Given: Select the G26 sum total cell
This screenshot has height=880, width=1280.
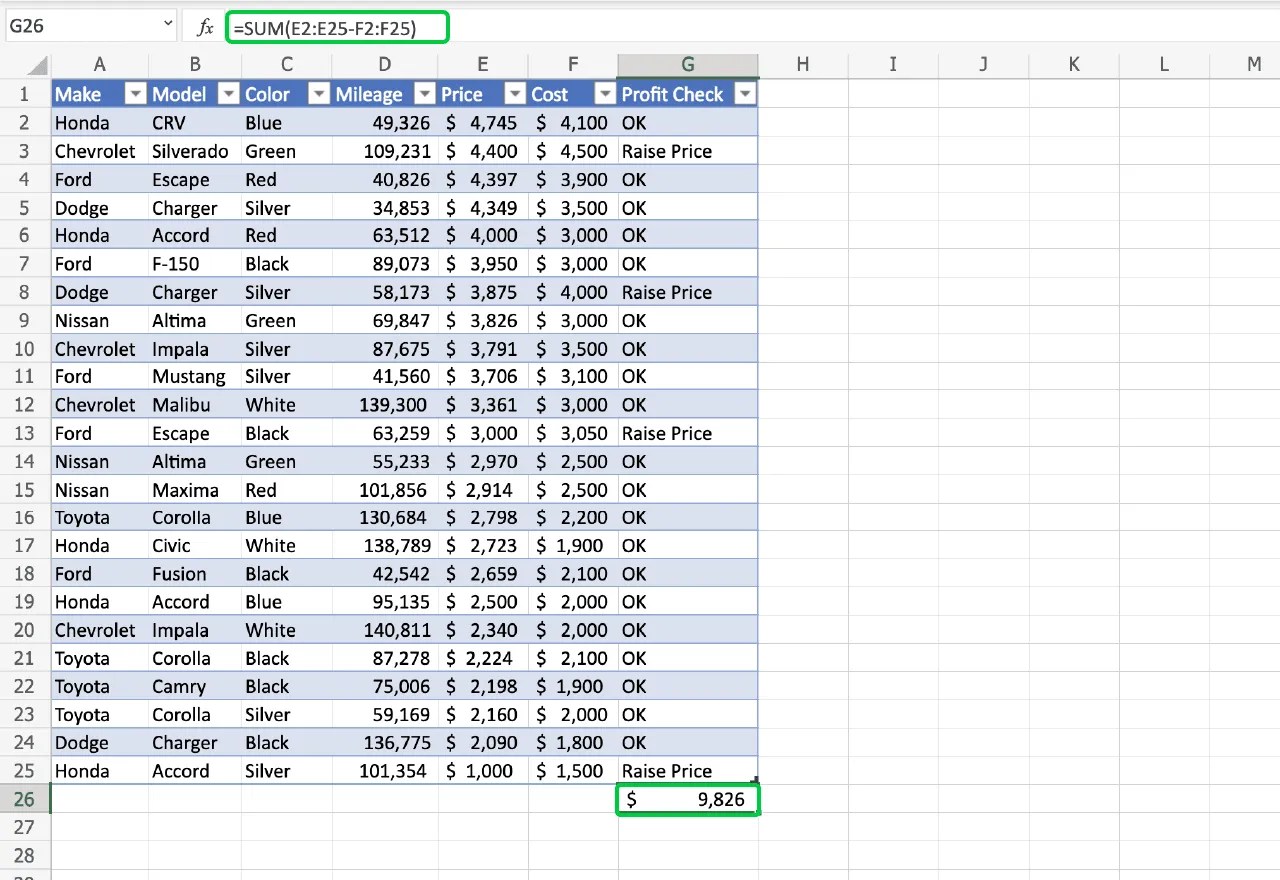Looking at the screenshot, I should click(x=687, y=799).
